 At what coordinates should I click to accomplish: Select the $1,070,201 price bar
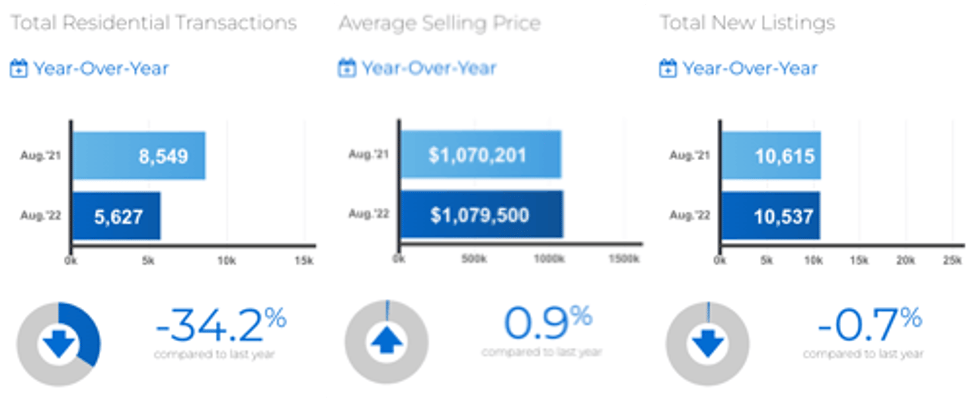481,154
